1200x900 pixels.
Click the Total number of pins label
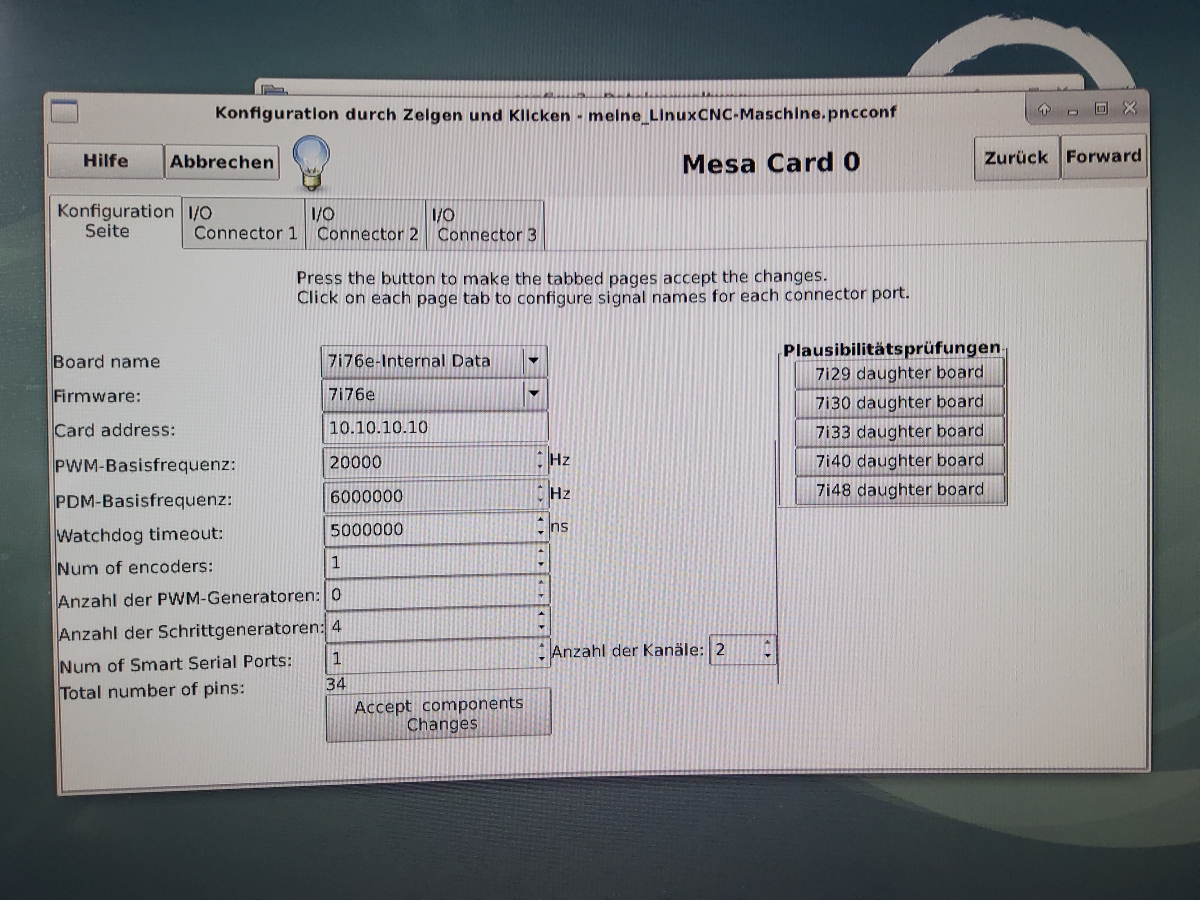click(151, 690)
